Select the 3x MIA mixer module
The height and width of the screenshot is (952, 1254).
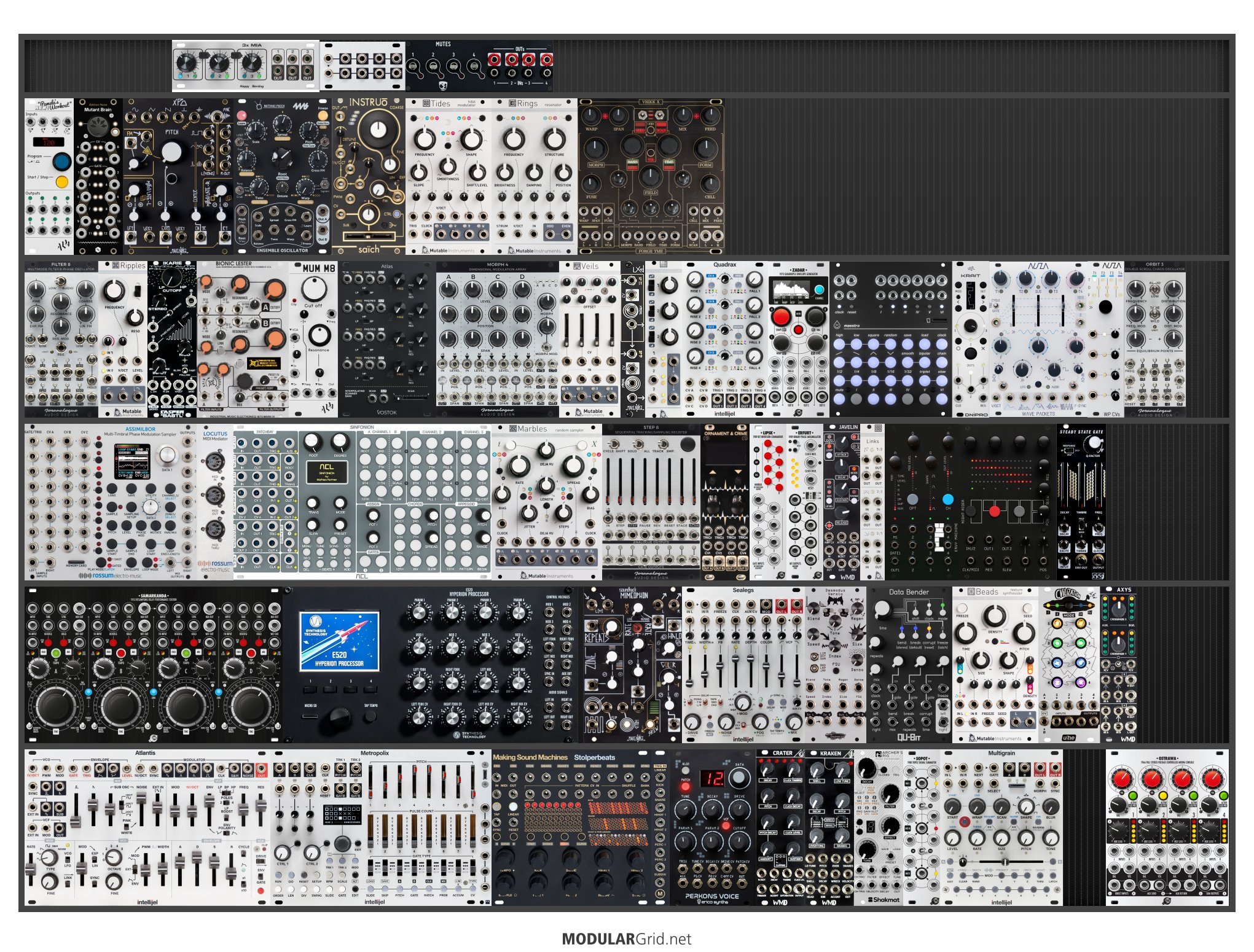[246, 66]
